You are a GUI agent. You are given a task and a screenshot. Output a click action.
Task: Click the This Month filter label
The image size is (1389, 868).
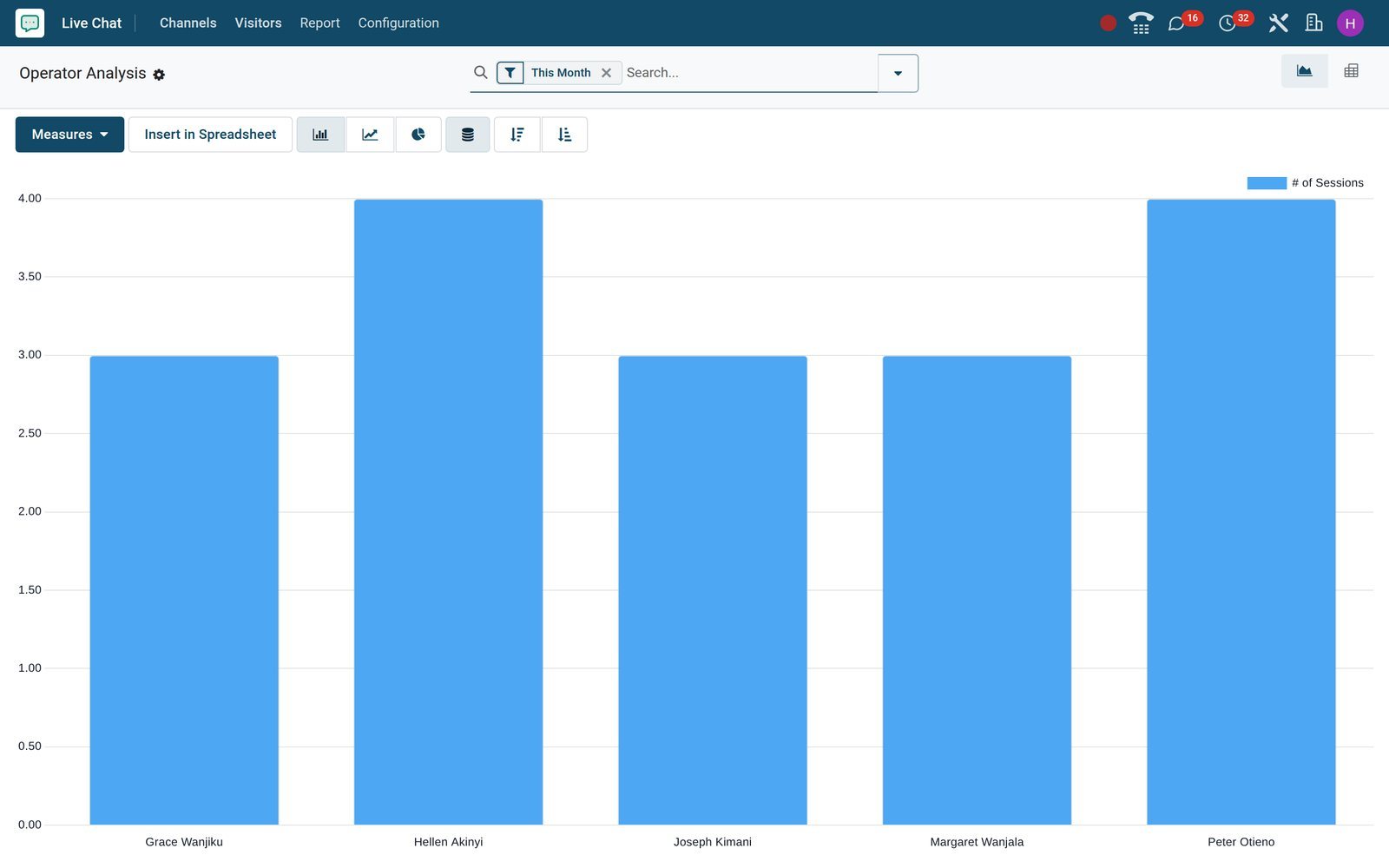pyautogui.click(x=561, y=73)
